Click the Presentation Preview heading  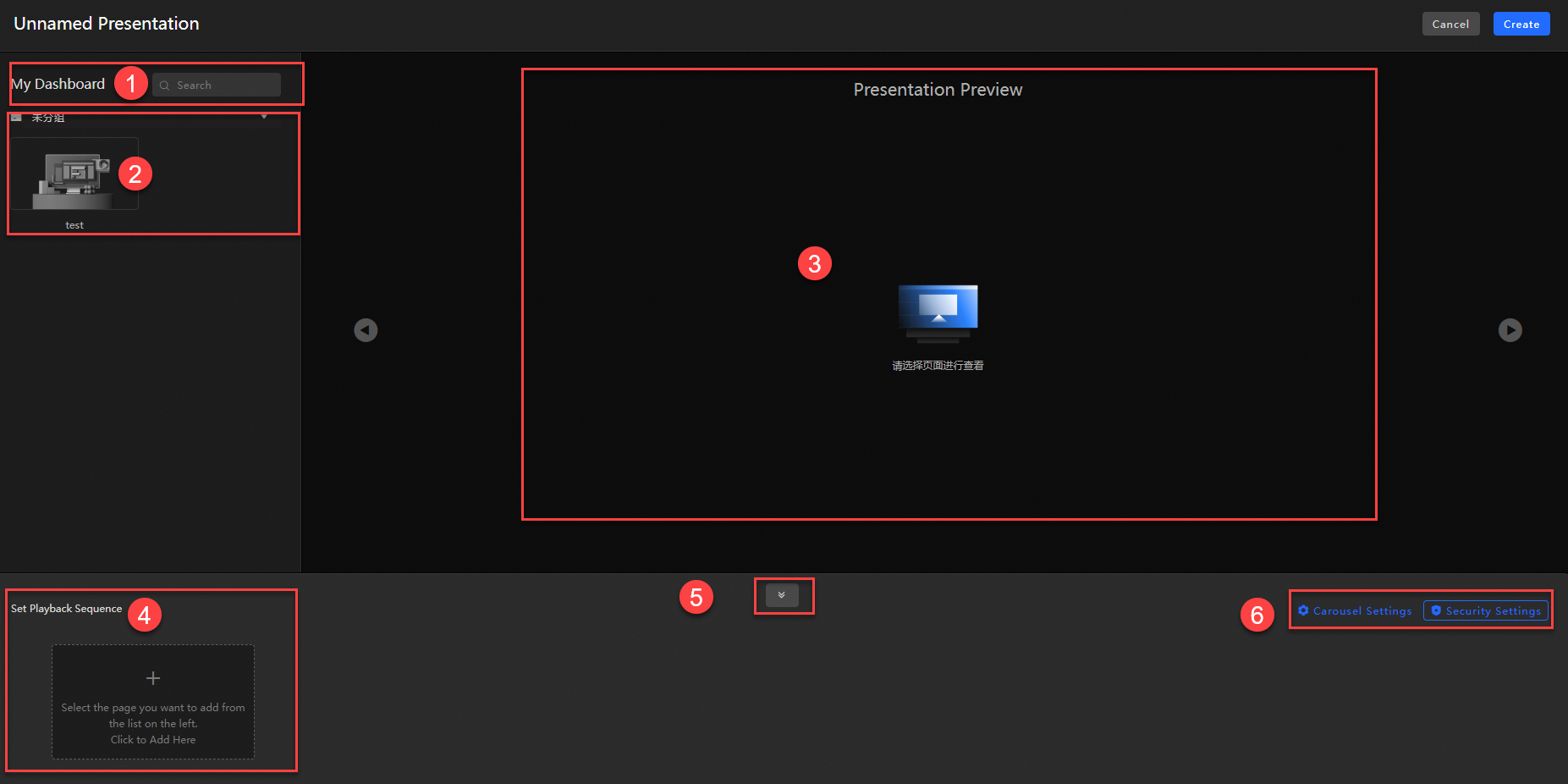(938, 90)
